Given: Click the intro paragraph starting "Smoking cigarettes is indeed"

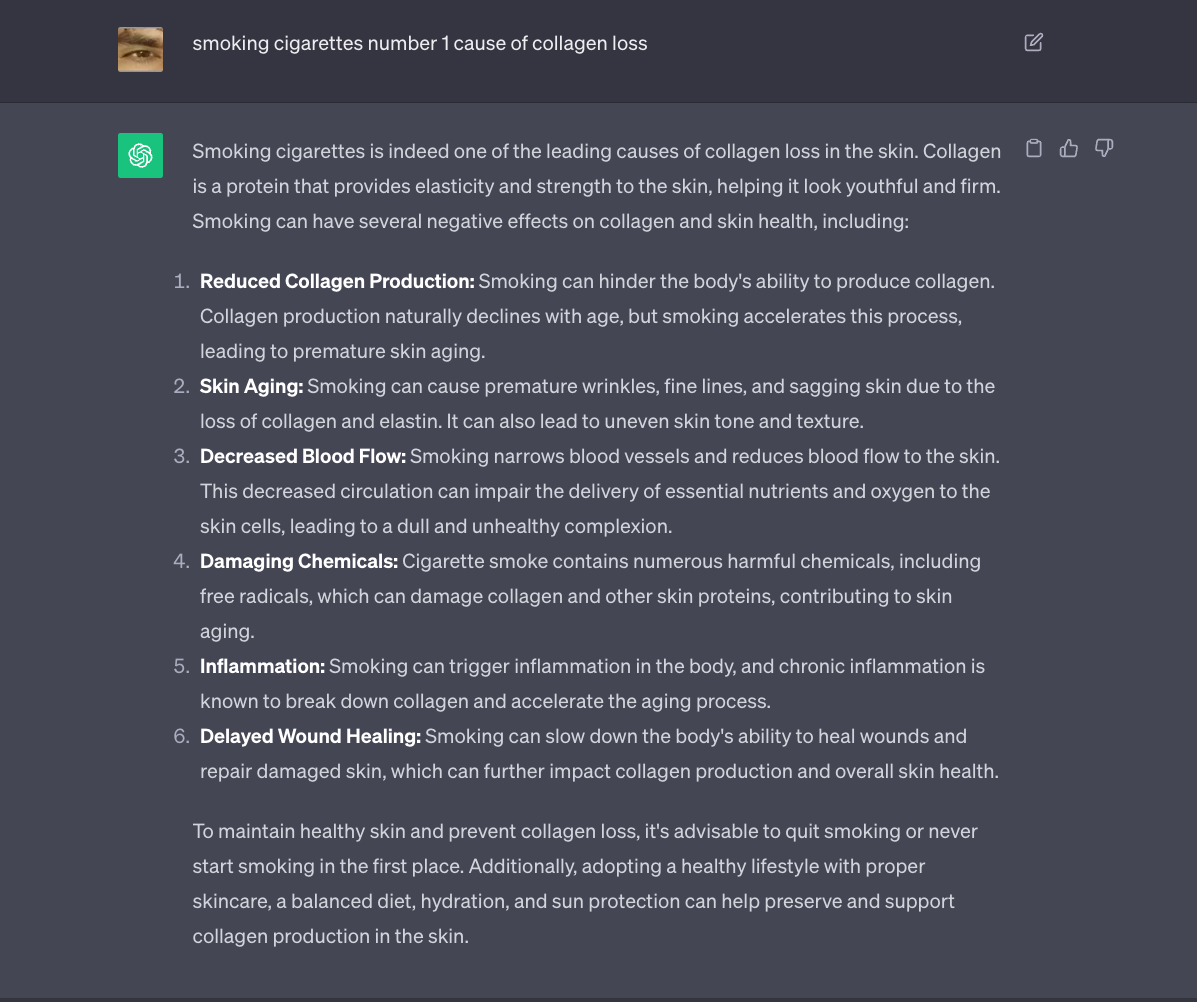Looking at the screenshot, I should (x=596, y=186).
